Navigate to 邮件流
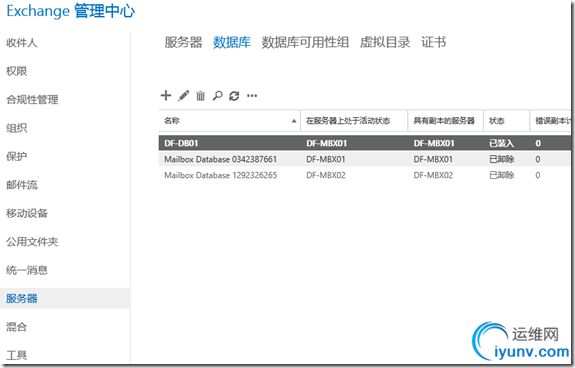 point(22,185)
